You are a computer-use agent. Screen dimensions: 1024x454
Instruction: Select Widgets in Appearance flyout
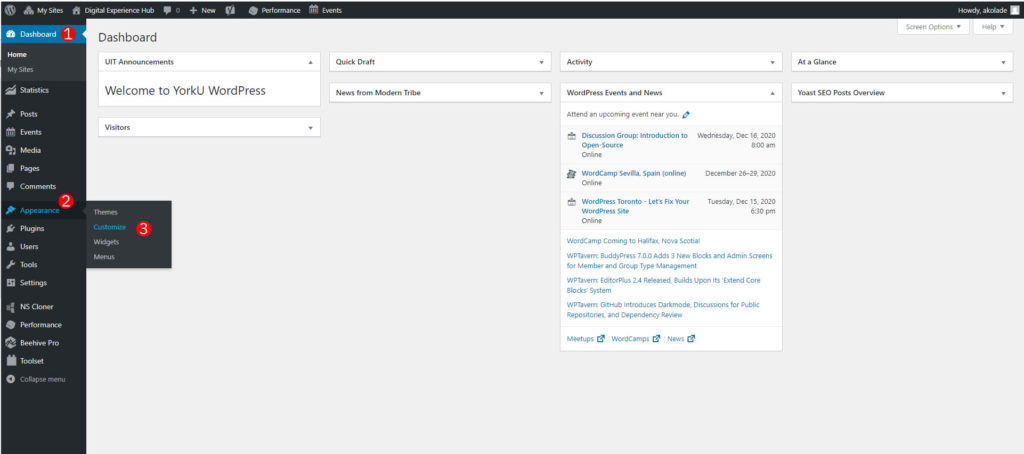click(106, 242)
